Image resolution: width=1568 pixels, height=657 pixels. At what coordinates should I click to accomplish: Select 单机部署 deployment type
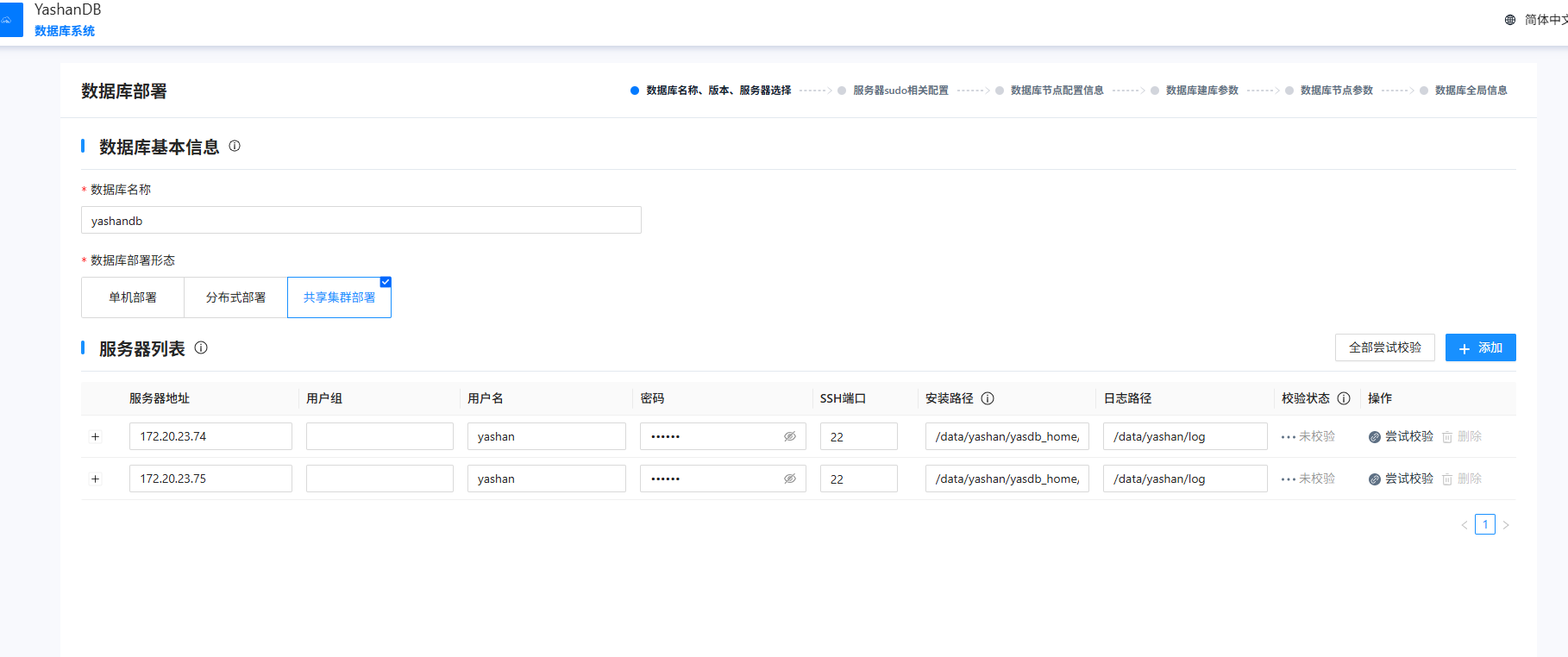click(x=133, y=297)
